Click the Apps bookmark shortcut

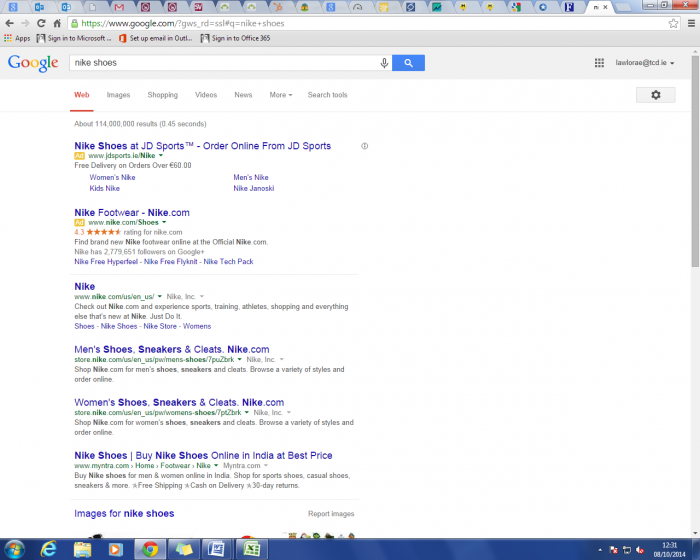(17, 38)
